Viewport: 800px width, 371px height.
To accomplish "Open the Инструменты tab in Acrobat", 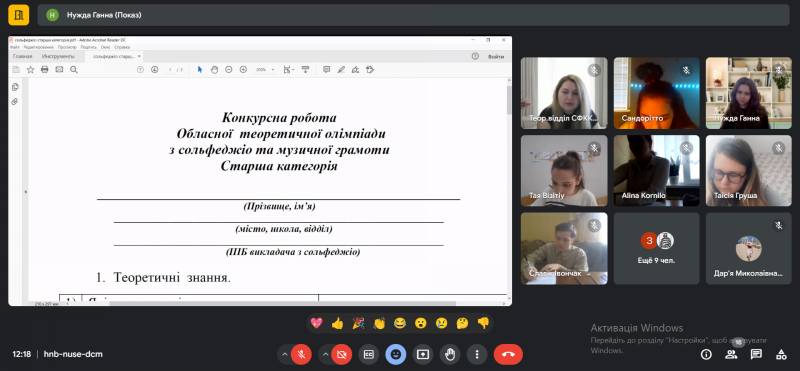I will coord(58,57).
